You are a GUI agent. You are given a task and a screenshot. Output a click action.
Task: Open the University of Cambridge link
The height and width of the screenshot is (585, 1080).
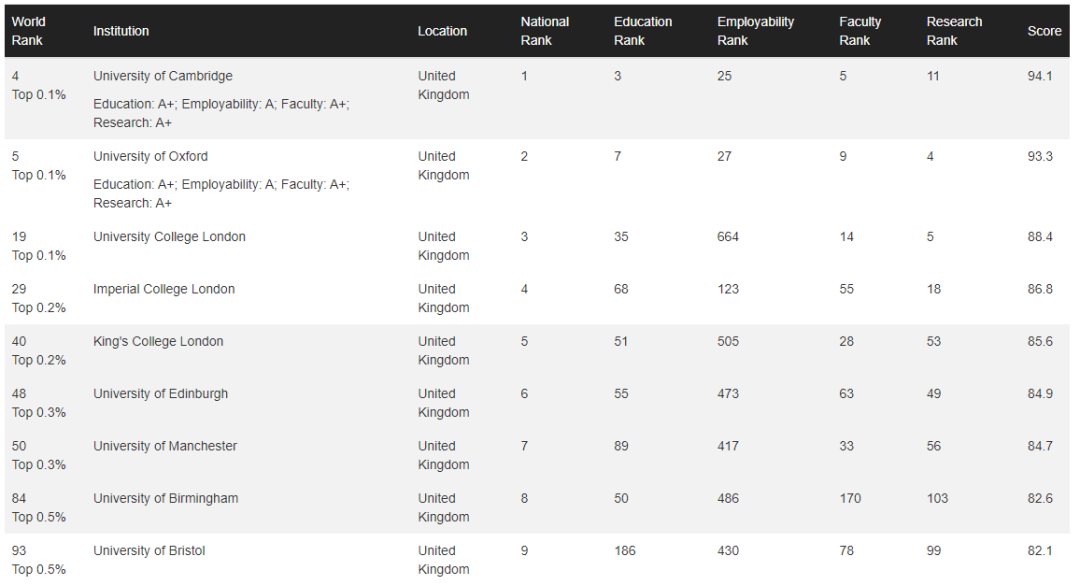coord(162,76)
